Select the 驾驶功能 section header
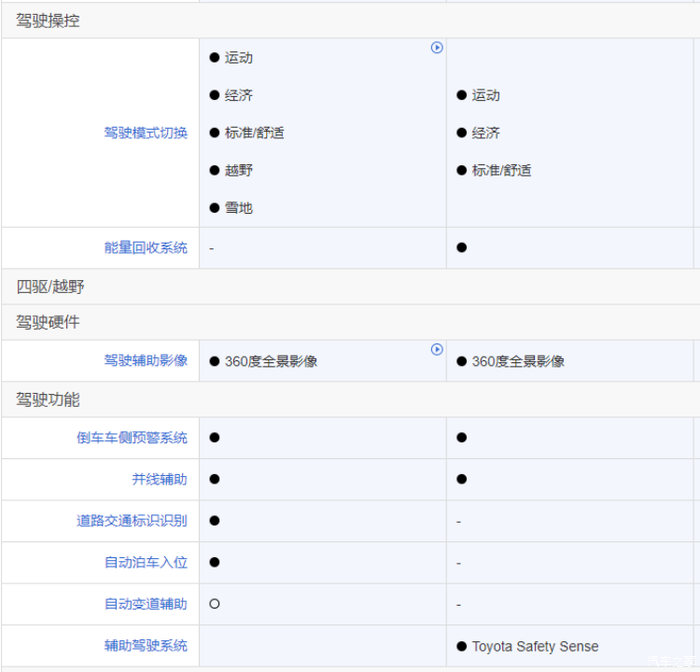The image size is (700, 672). click(x=48, y=400)
